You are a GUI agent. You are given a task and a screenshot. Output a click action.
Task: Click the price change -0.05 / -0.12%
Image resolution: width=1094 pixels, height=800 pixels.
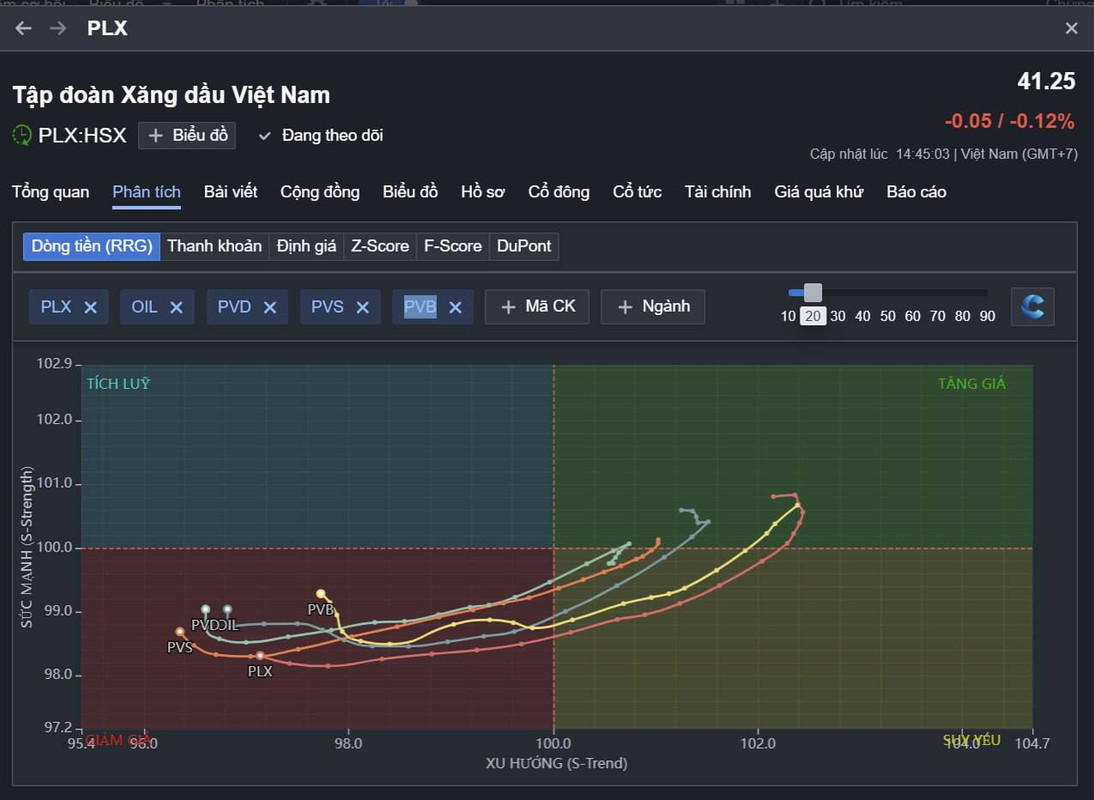1010,121
